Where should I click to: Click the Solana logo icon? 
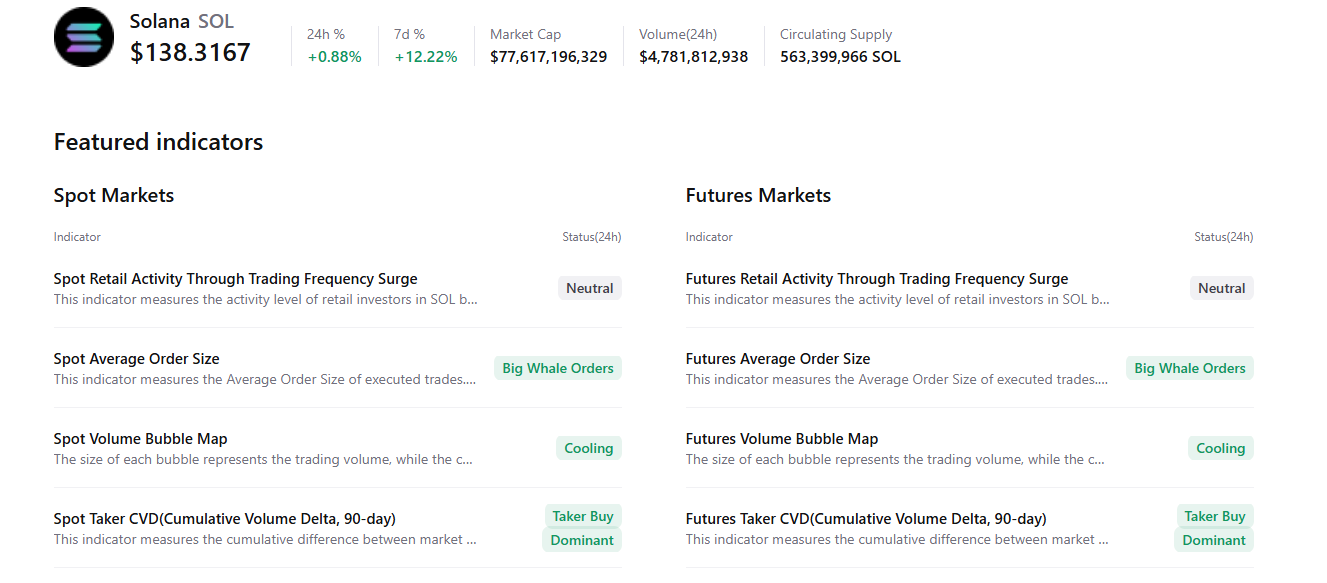coord(84,37)
